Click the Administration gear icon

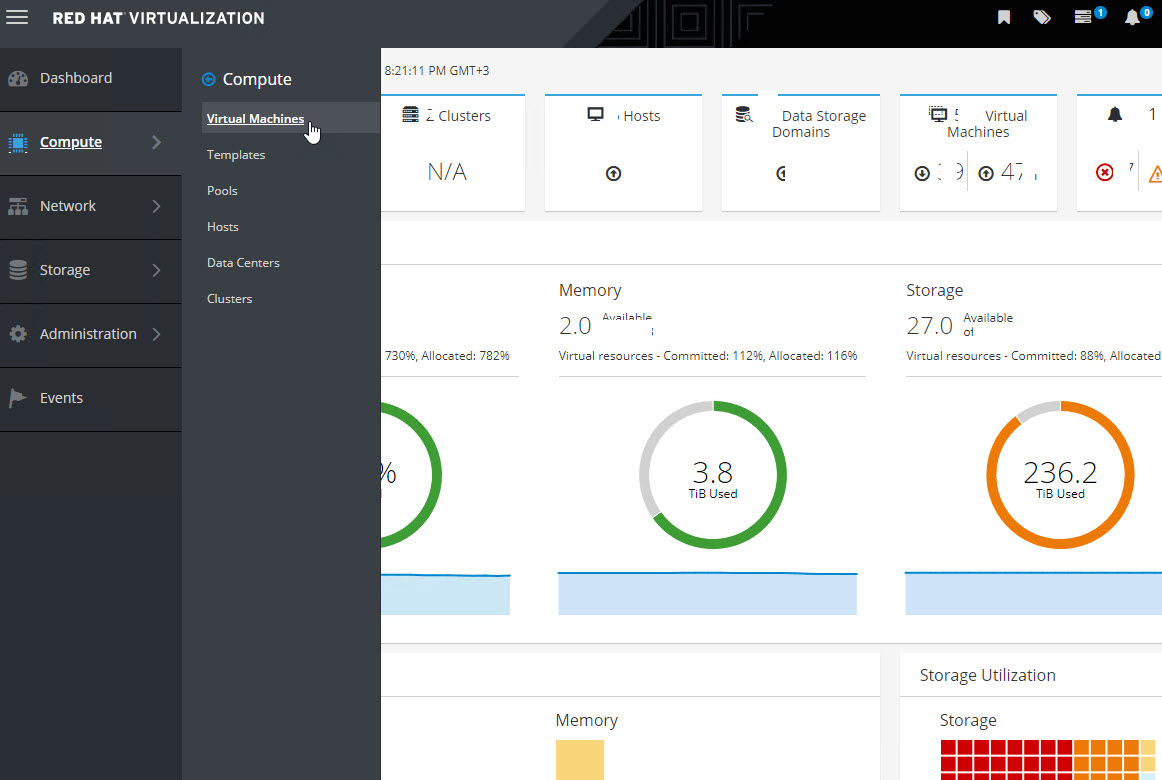point(18,334)
